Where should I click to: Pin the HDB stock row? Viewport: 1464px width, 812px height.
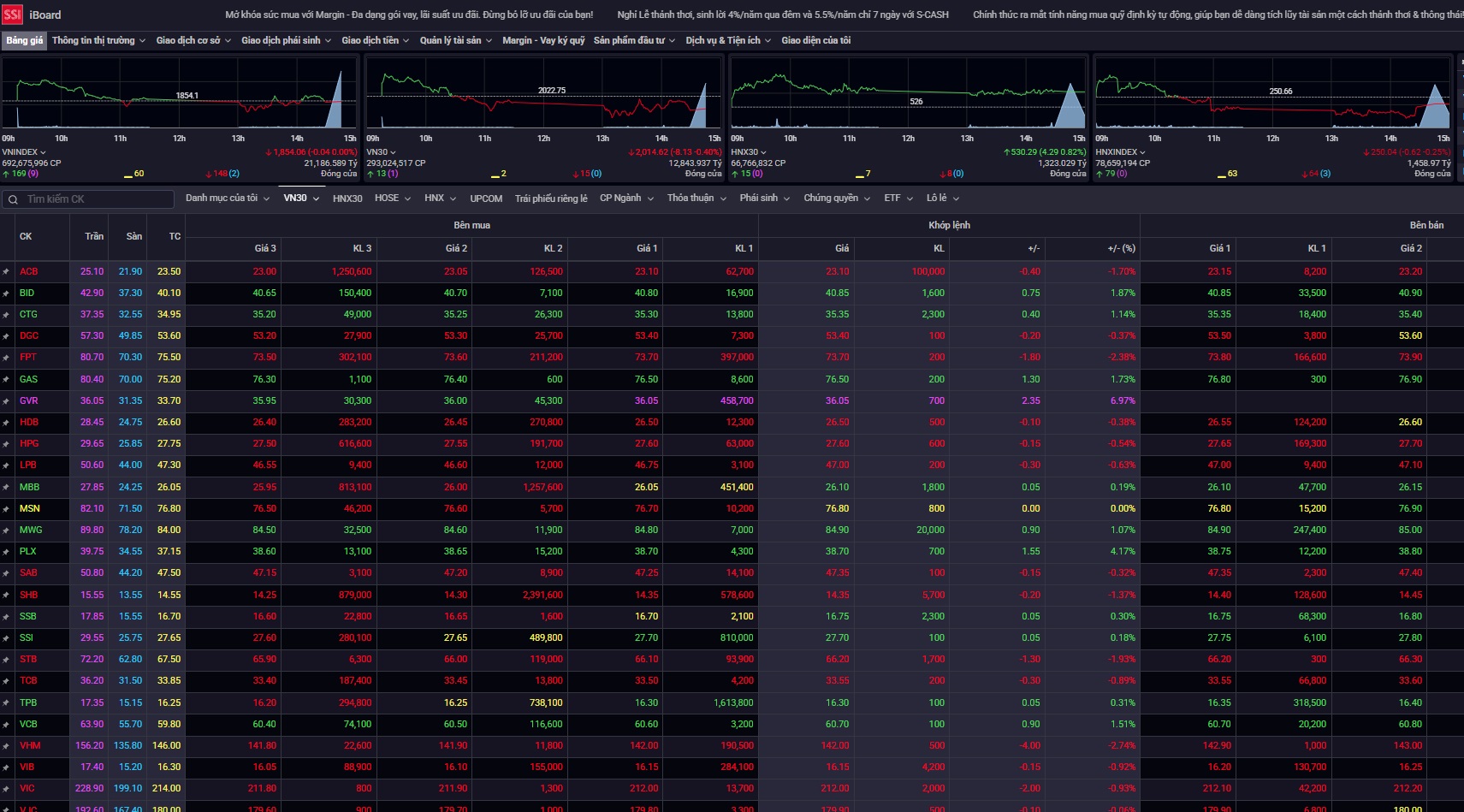click(x=6, y=423)
